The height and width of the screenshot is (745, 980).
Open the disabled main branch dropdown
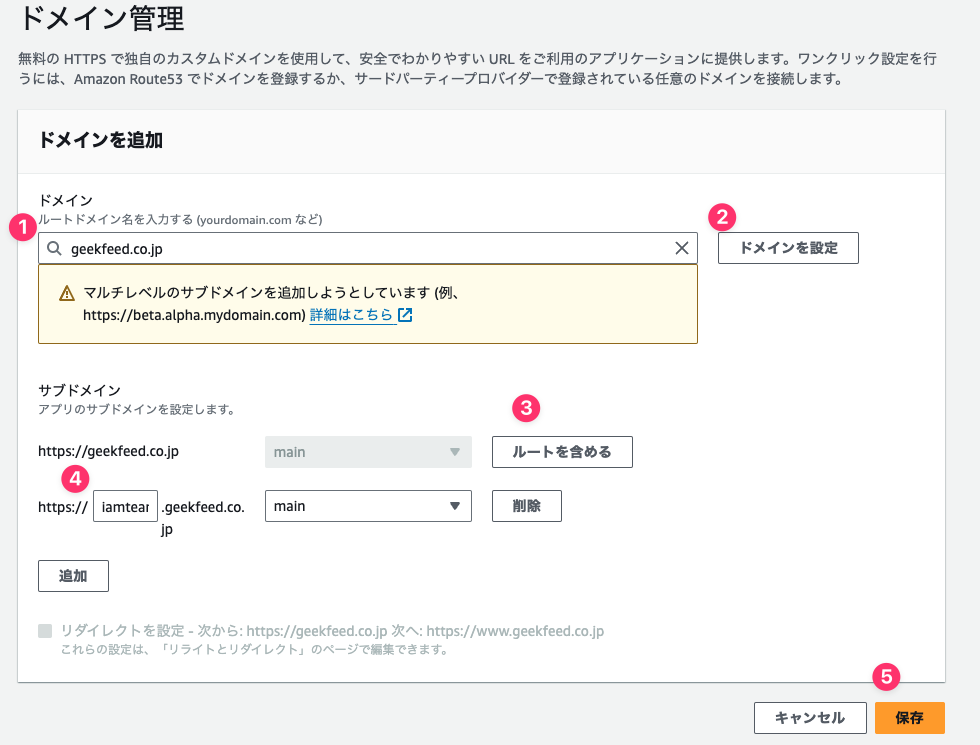coord(368,452)
